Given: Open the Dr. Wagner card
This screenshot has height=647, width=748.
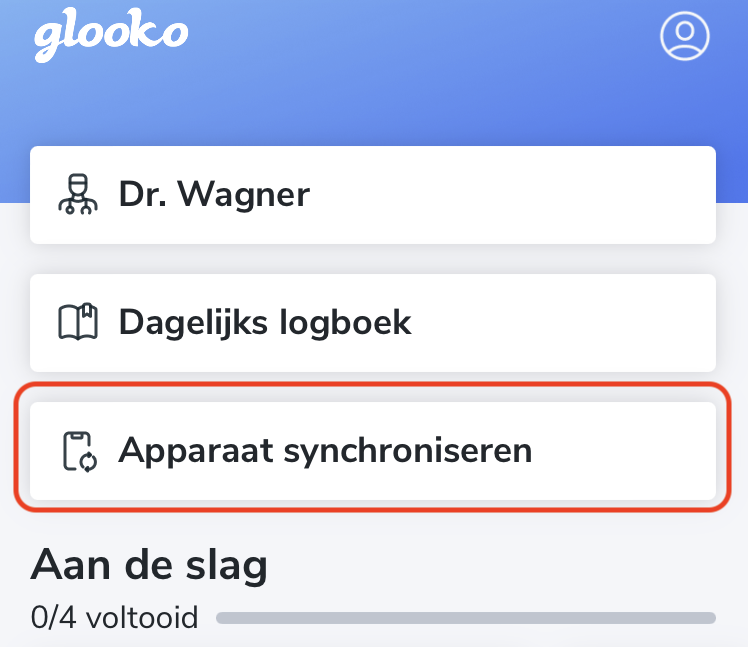Looking at the screenshot, I should (x=373, y=195).
